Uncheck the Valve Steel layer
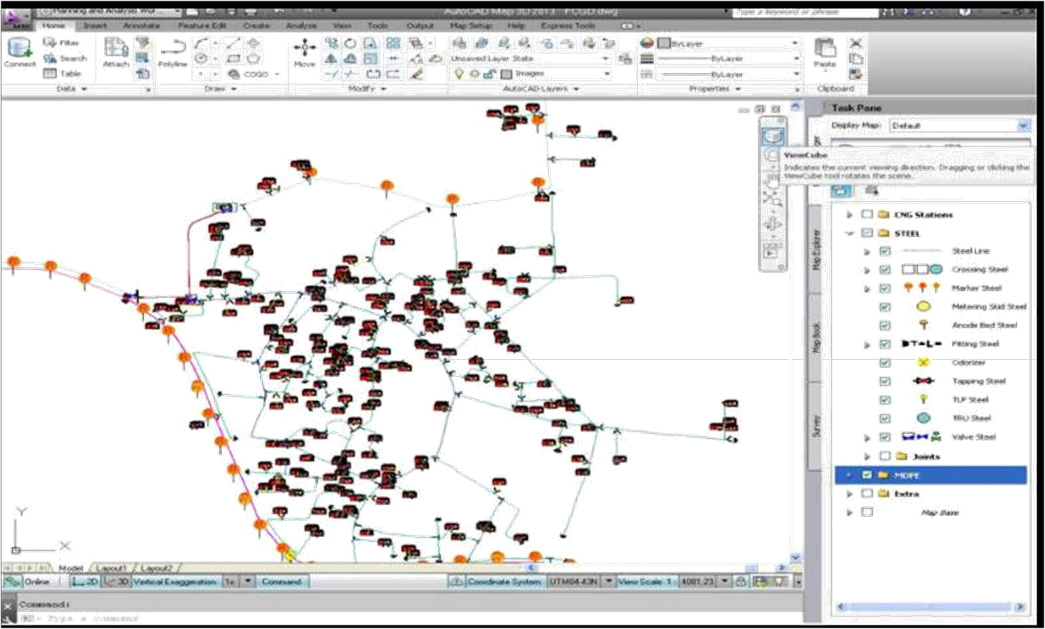 point(884,437)
